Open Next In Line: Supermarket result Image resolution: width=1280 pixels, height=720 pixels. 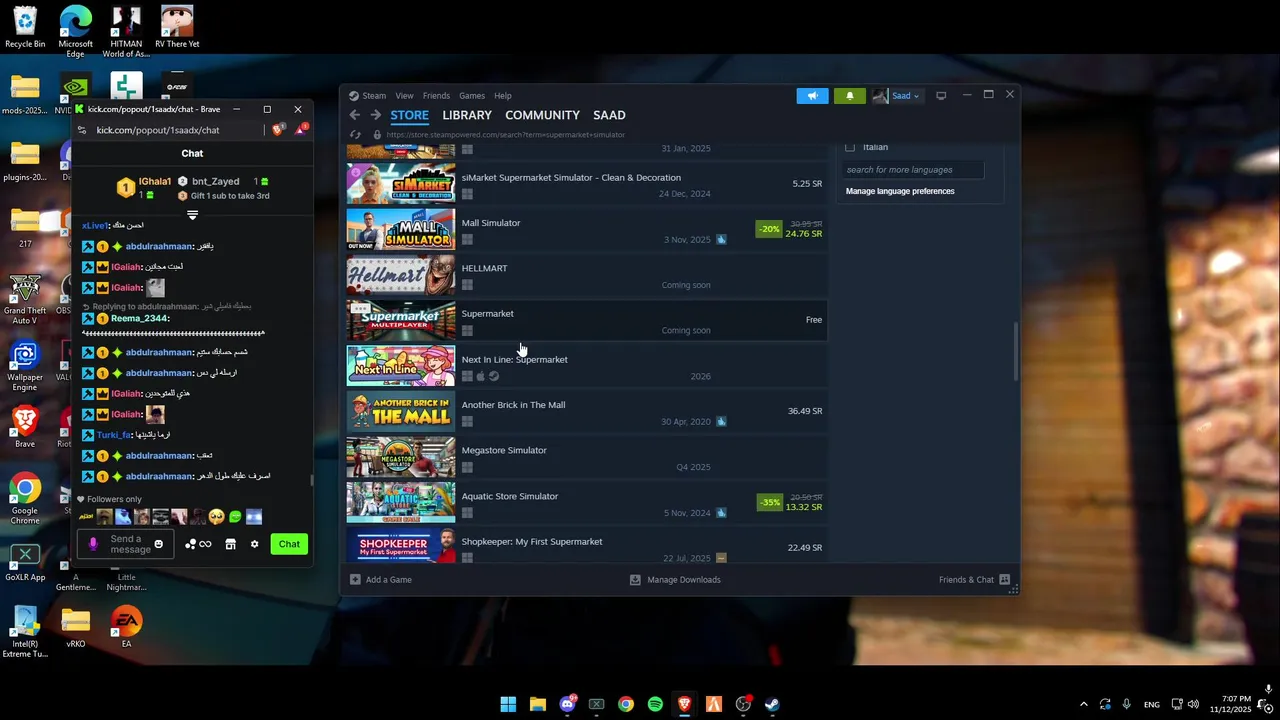pyautogui.click(x=587, y=366)
